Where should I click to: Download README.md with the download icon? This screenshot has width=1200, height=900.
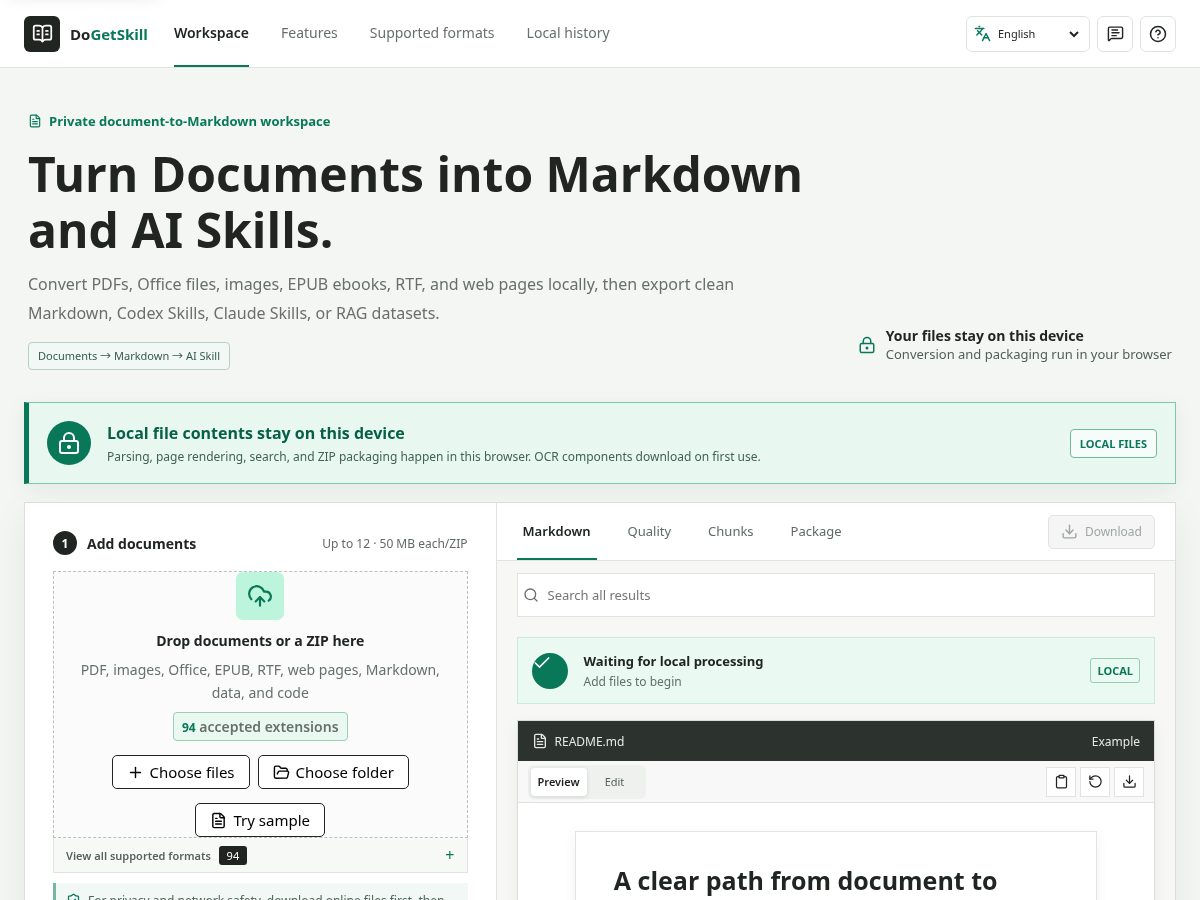1129,782
